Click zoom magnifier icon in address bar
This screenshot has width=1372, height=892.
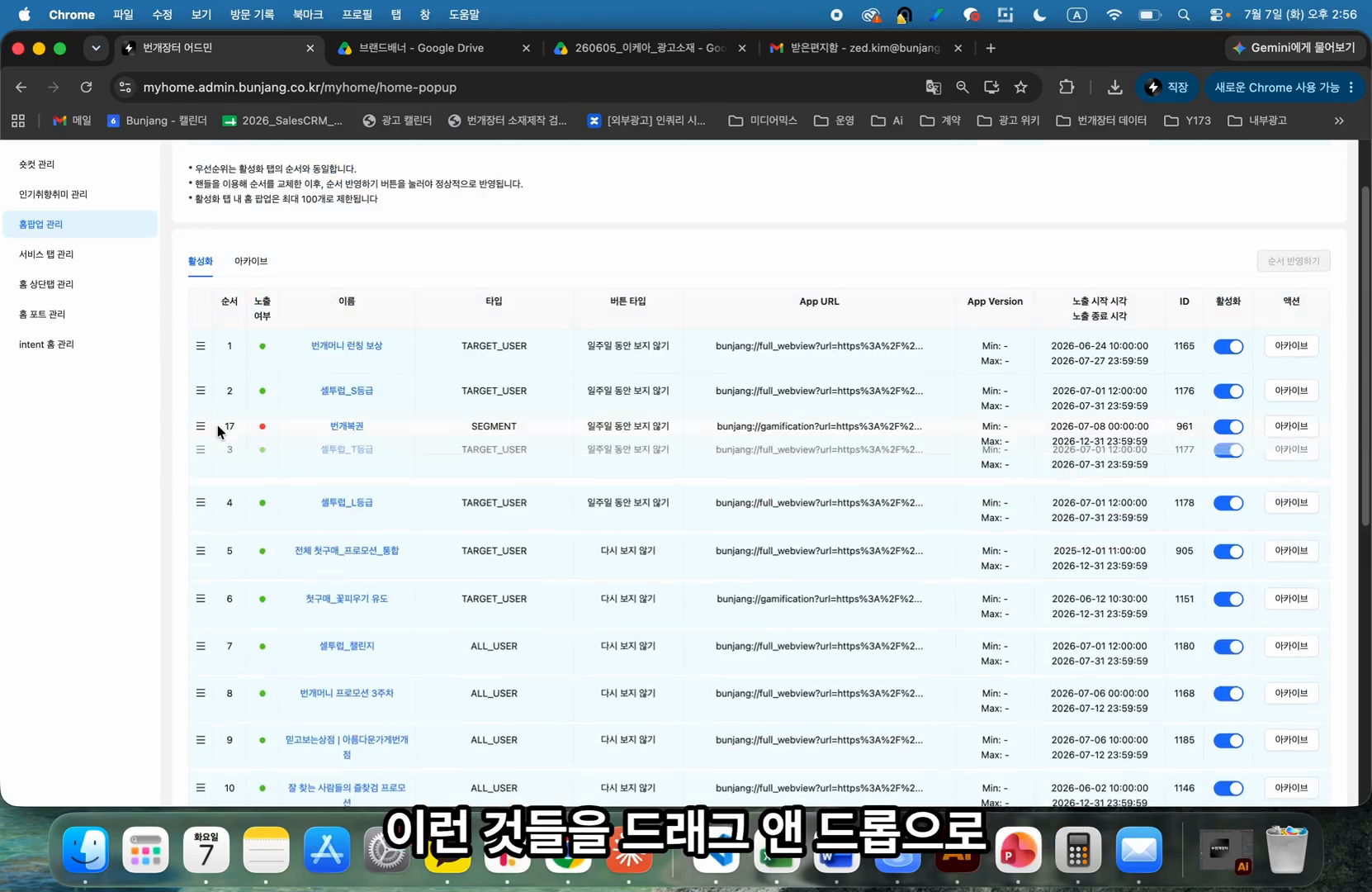pos(963,87)
